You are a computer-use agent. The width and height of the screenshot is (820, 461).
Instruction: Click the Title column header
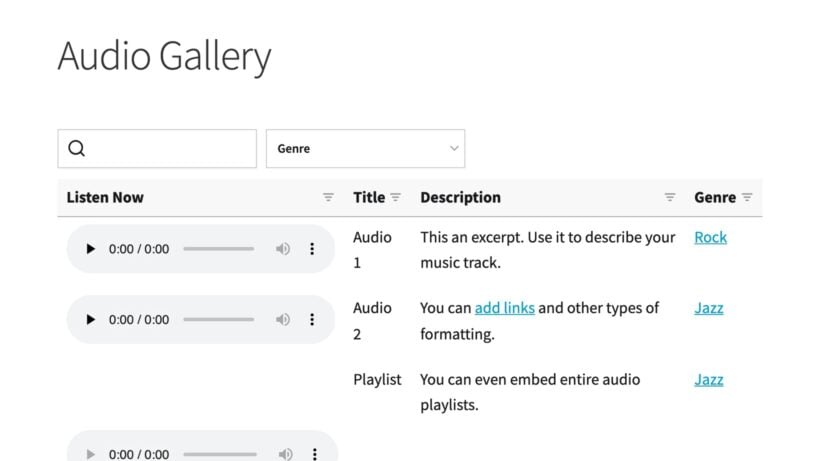(369, 197)
